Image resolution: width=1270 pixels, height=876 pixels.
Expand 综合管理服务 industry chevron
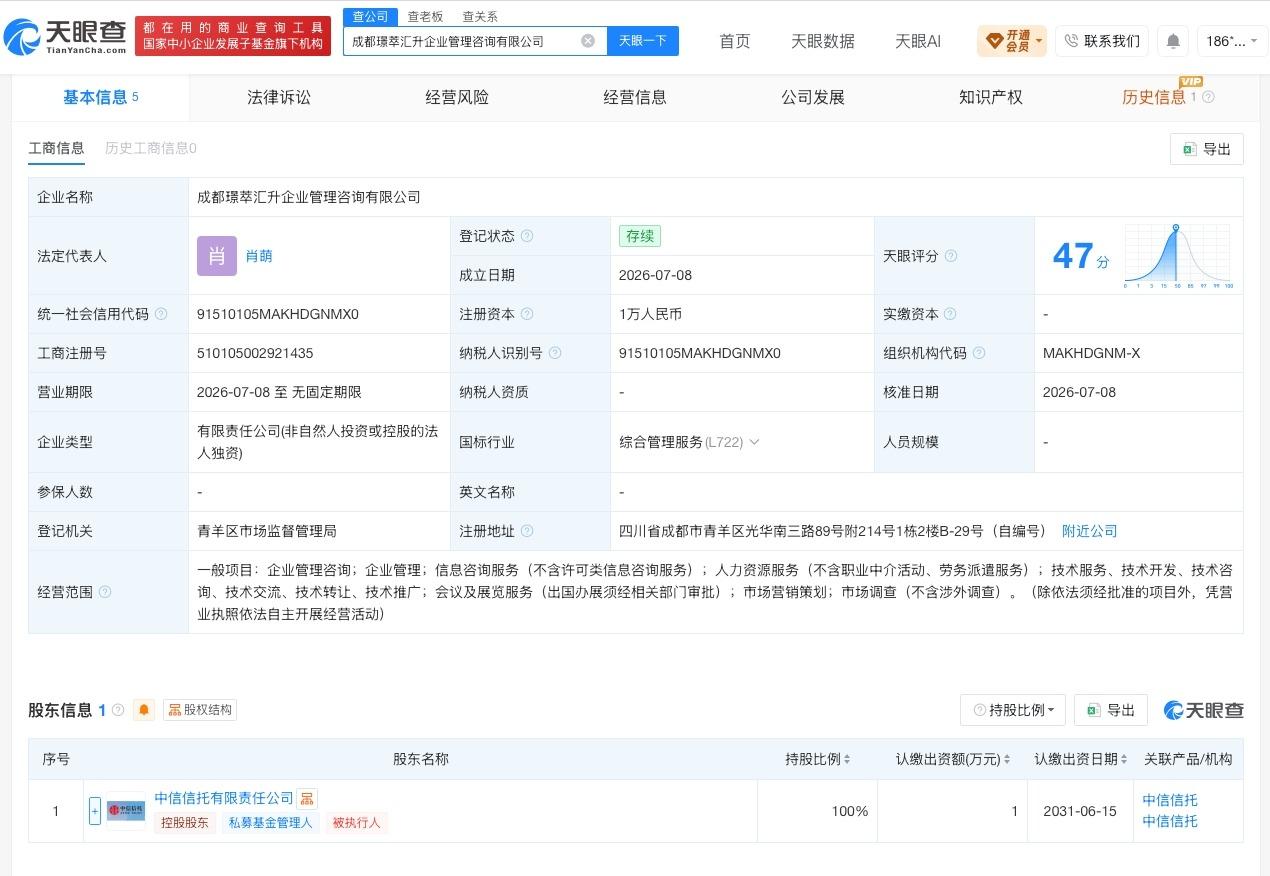(754, 442)
